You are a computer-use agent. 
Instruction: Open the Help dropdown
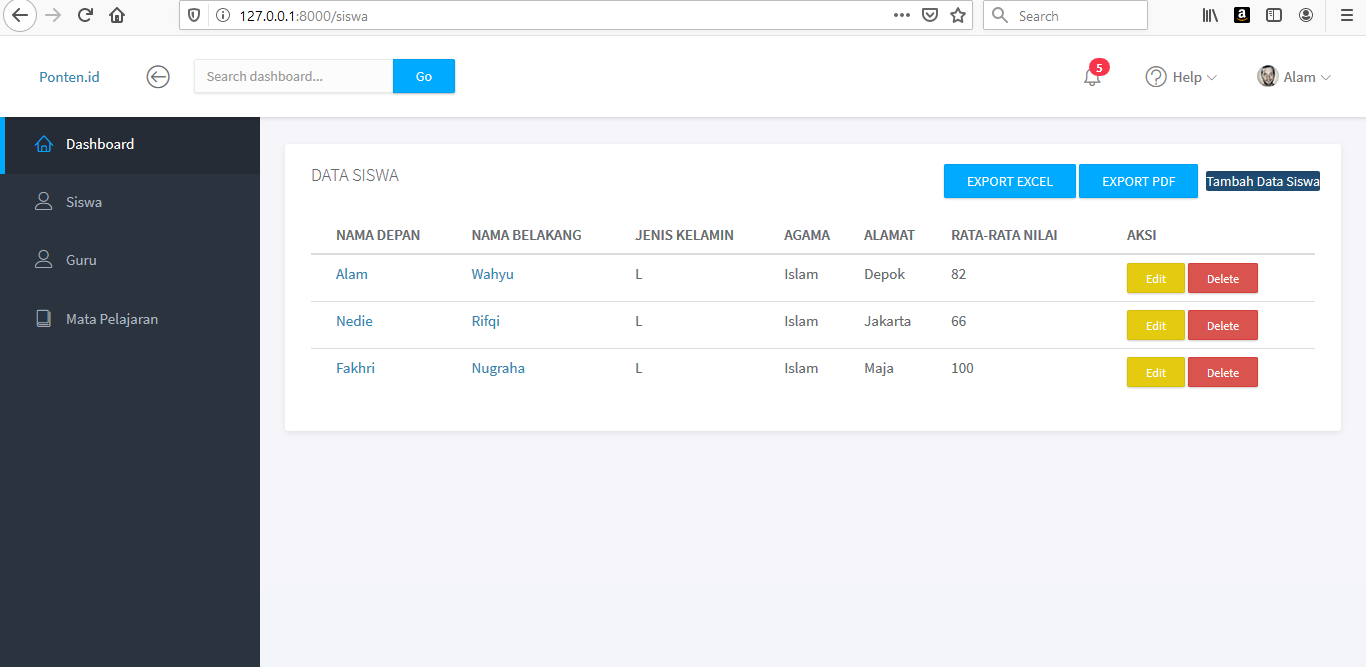pyautogui.click(x=1181, y=76)
